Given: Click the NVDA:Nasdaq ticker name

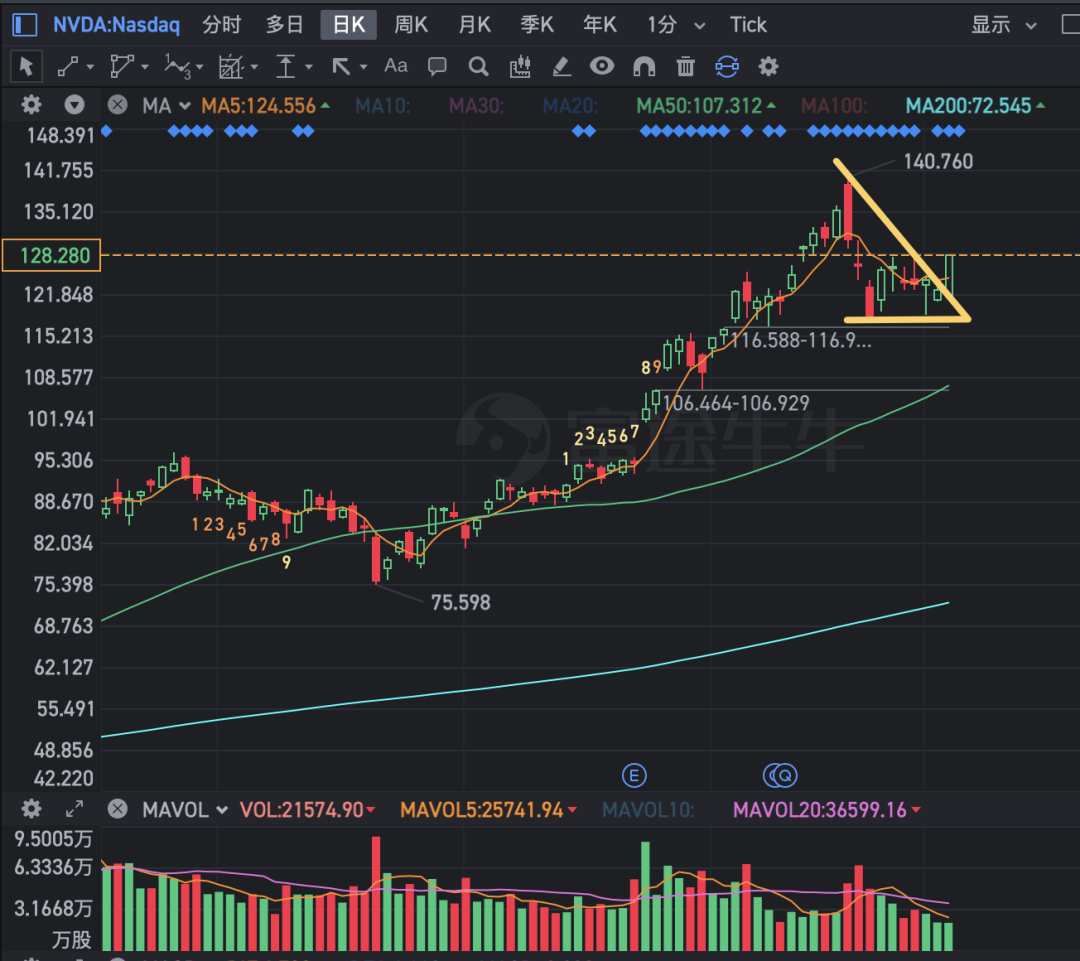Looking at the screenshot, I should click(116, 25).
